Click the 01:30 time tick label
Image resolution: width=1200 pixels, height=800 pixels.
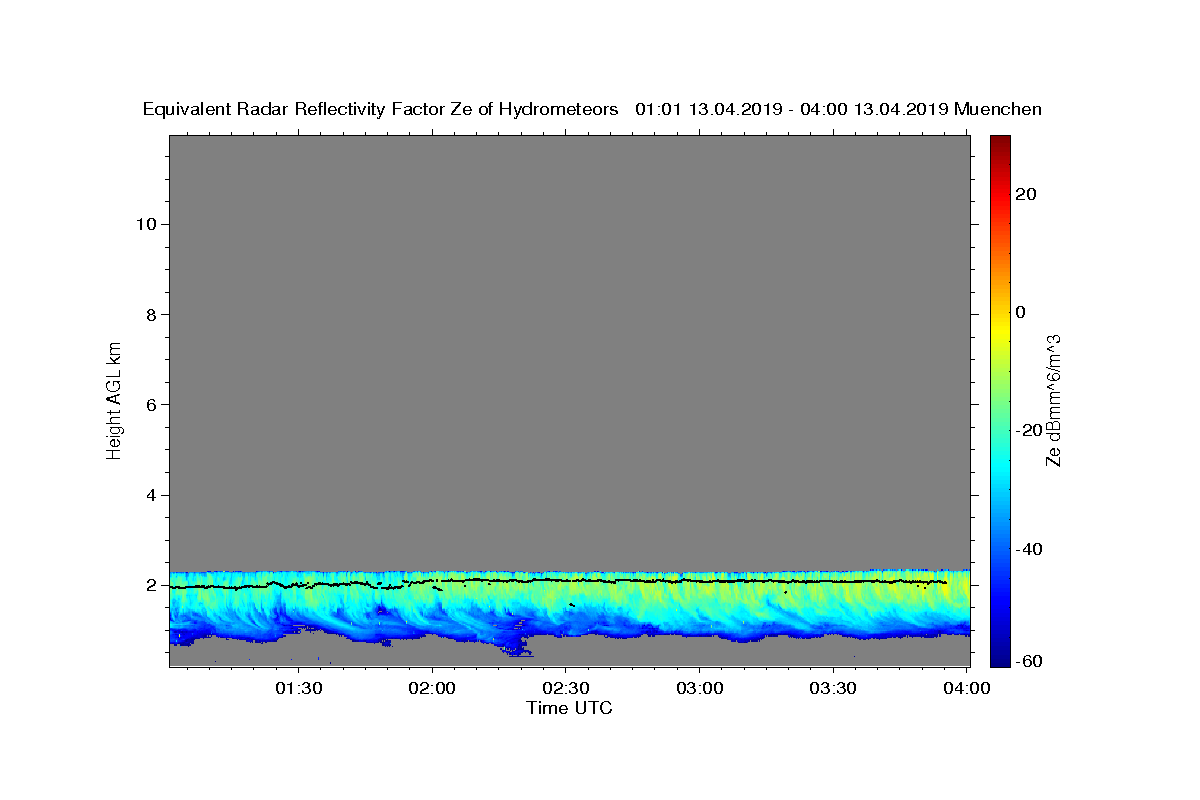coord(298,688)
